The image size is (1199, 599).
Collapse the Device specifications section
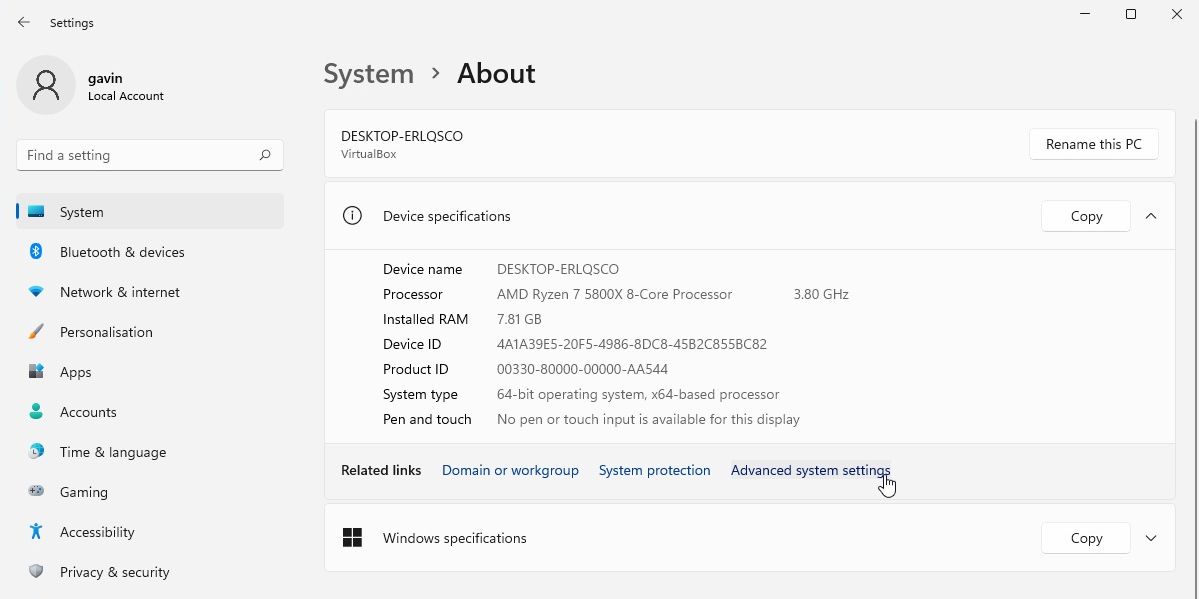click(x=1151, y=216)
